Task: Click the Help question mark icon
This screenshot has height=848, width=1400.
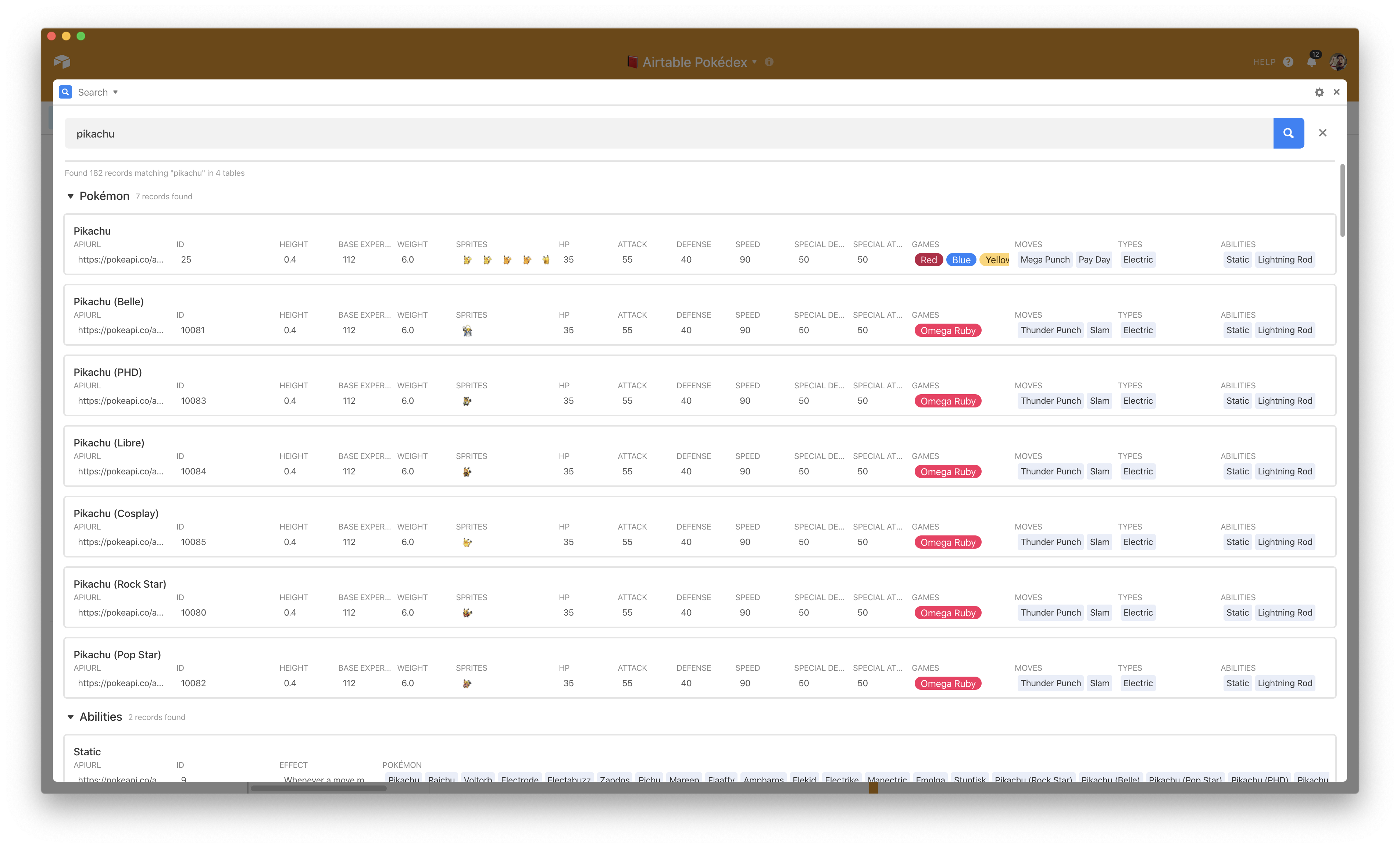Action: click(x=1288, y=63)
